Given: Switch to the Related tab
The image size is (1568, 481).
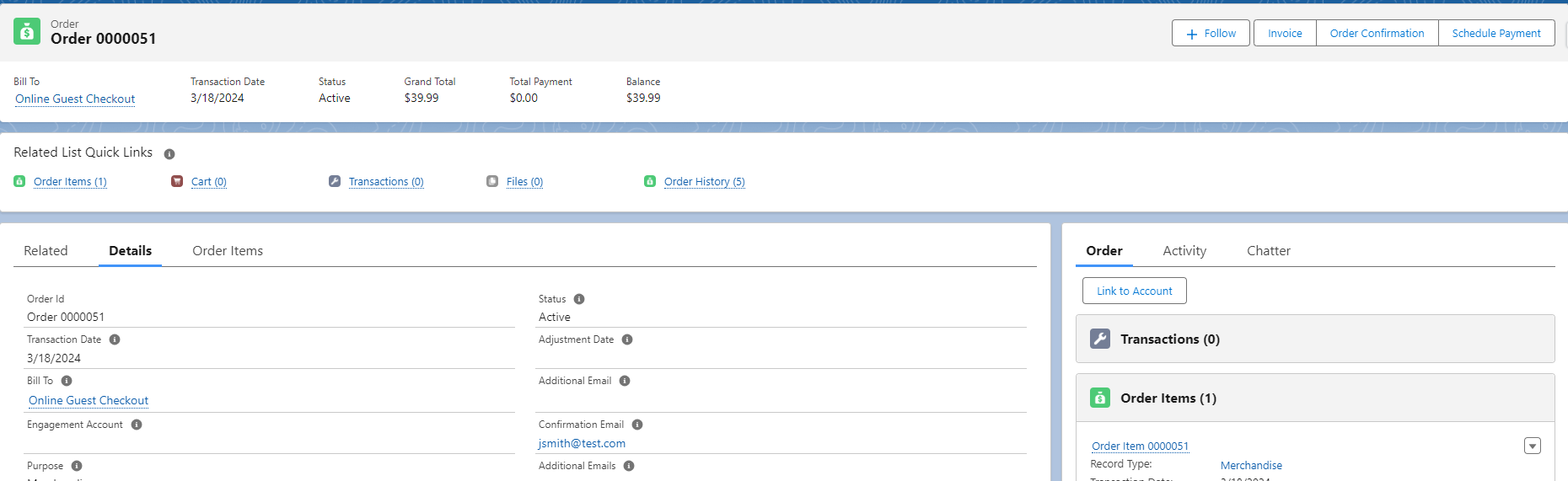Looking at the screenshot, I should pyautogui.click(x=46, y=251).
